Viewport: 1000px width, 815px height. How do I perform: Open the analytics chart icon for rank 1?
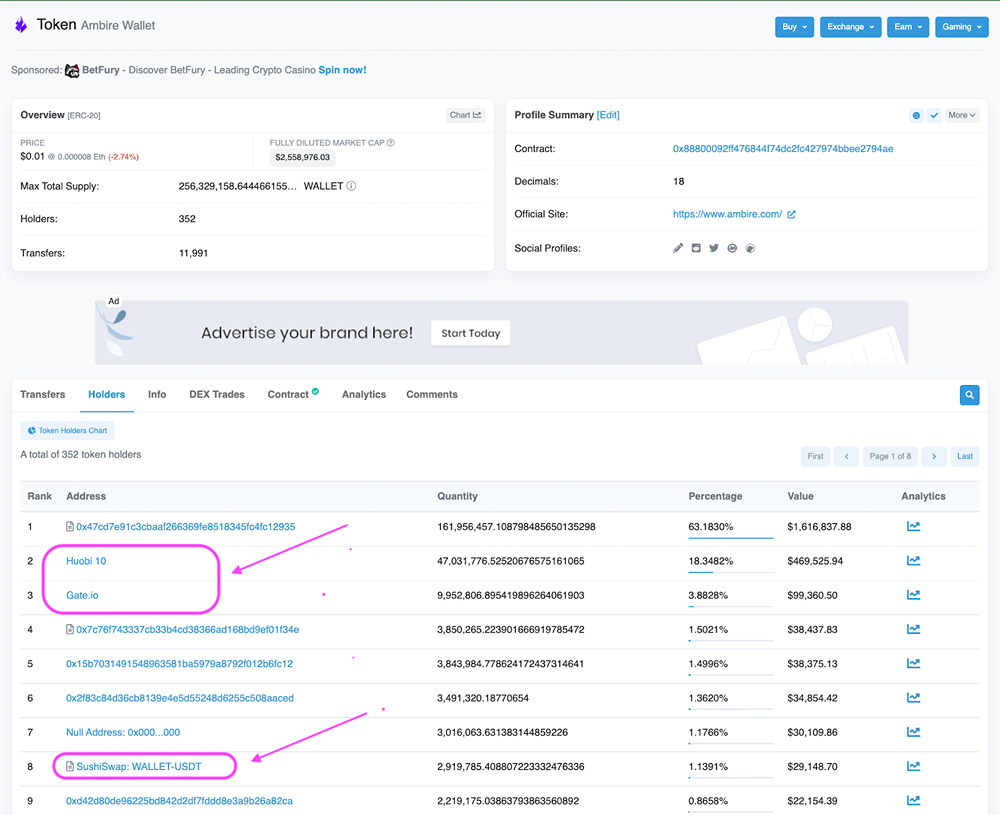(913, 527)
